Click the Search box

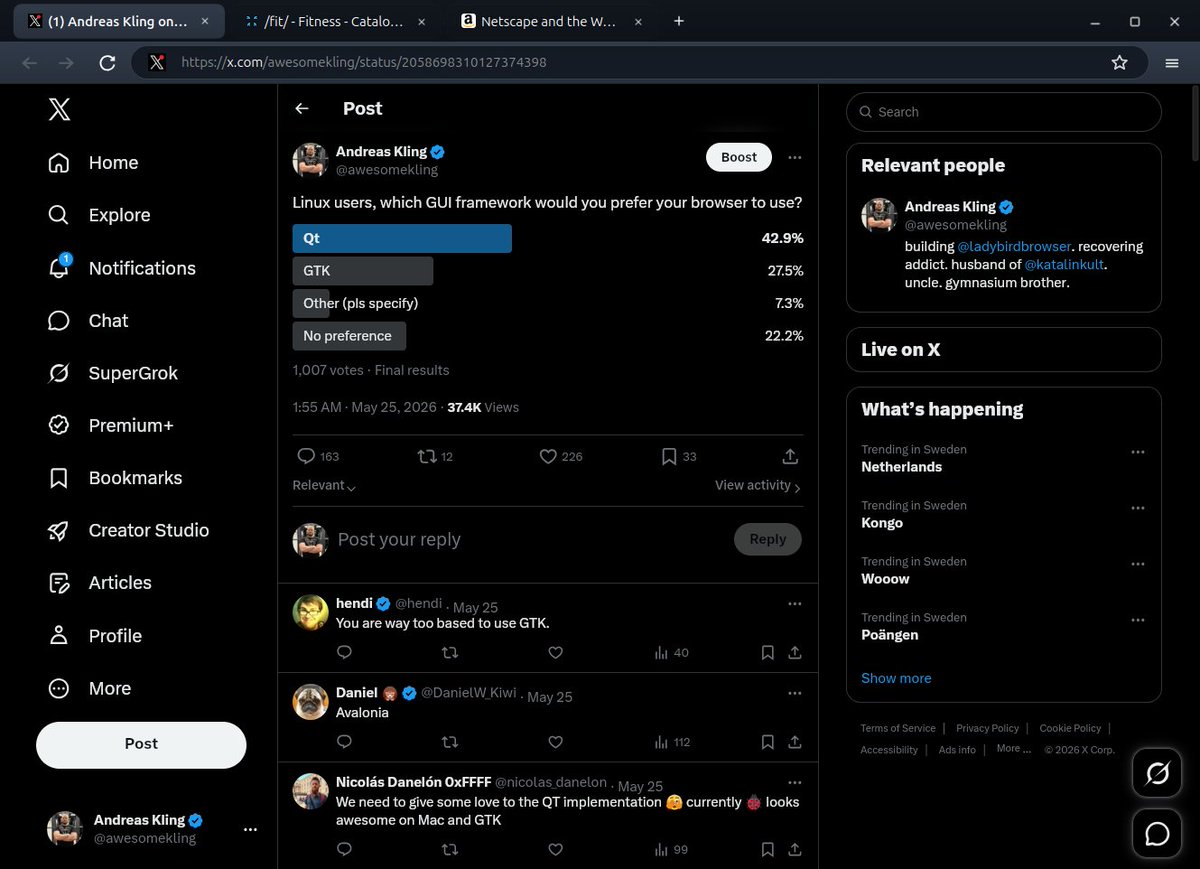1004,112
